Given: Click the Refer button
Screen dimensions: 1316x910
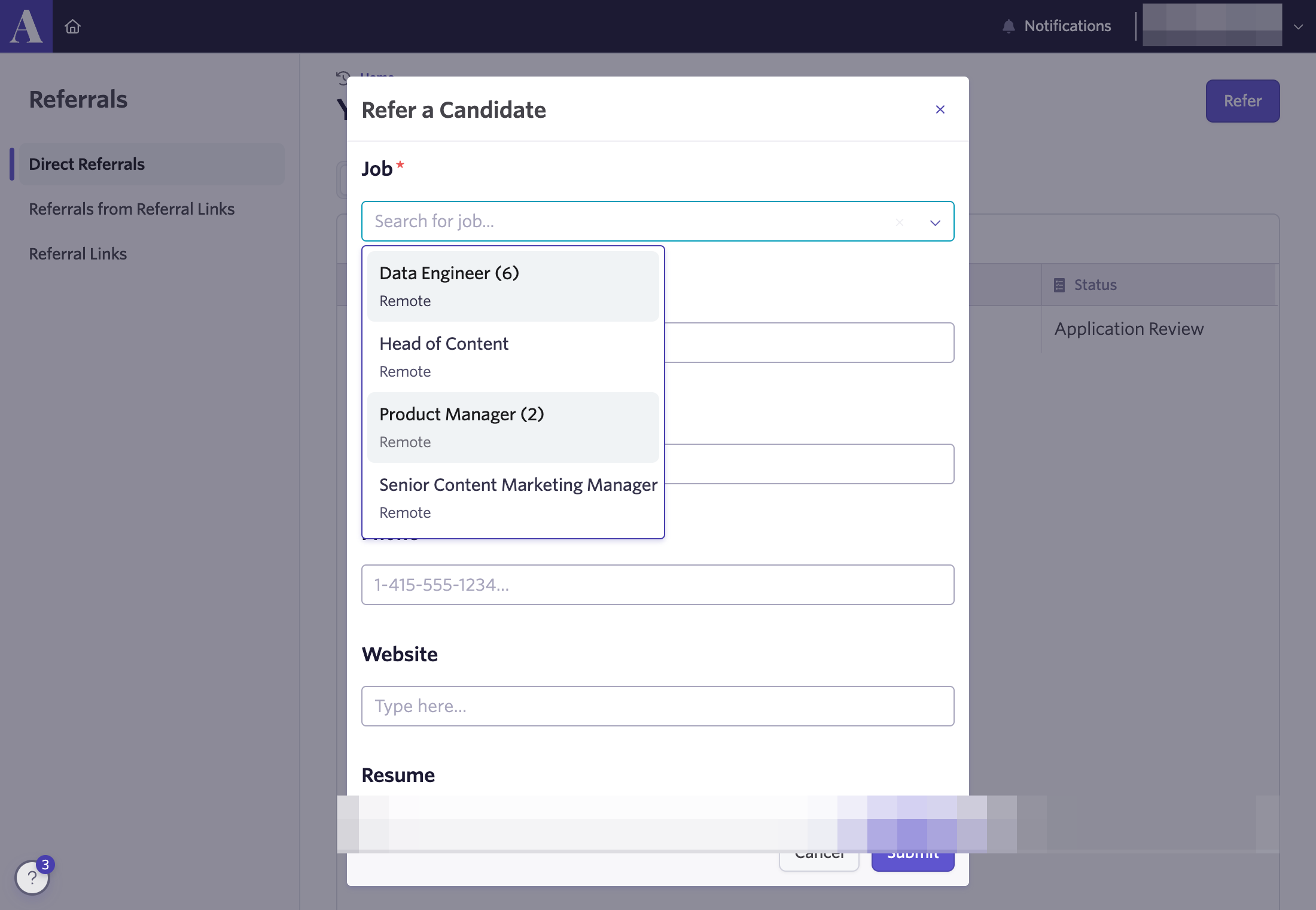Looking at the screenshot, I should pos(1242,101).
